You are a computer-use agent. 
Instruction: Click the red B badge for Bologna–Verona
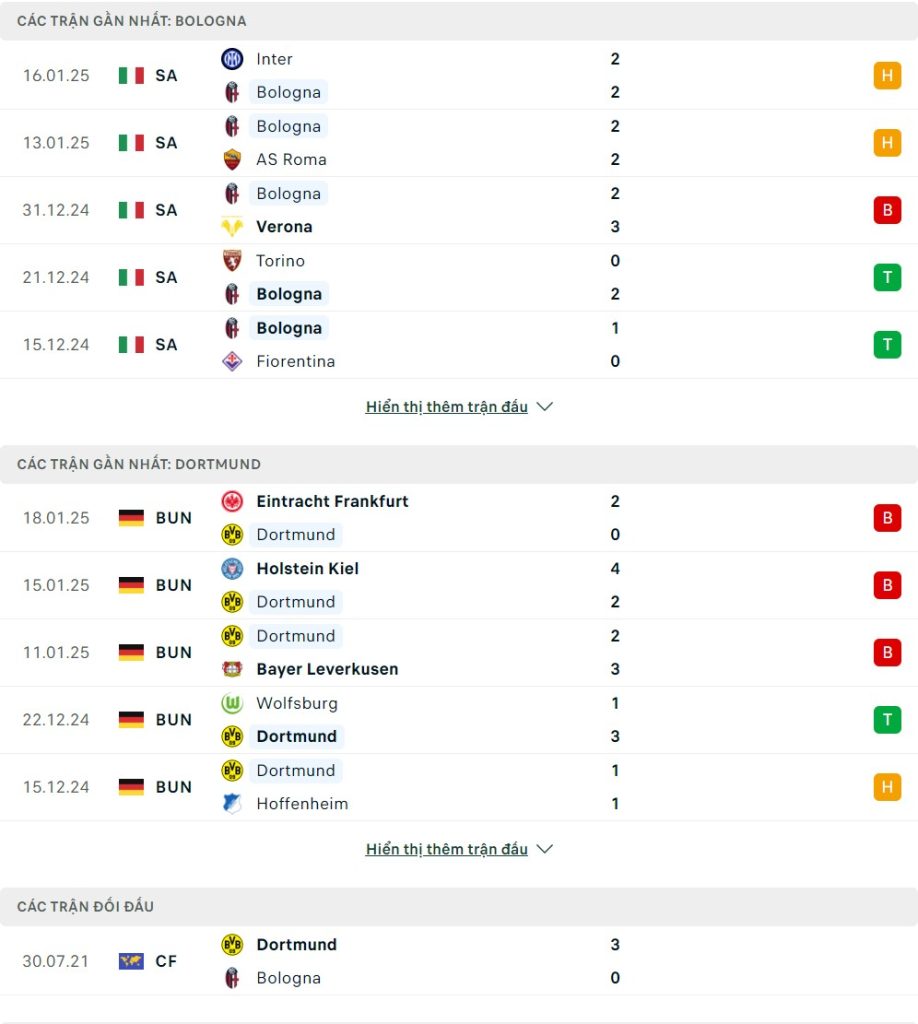click(887, 210)
